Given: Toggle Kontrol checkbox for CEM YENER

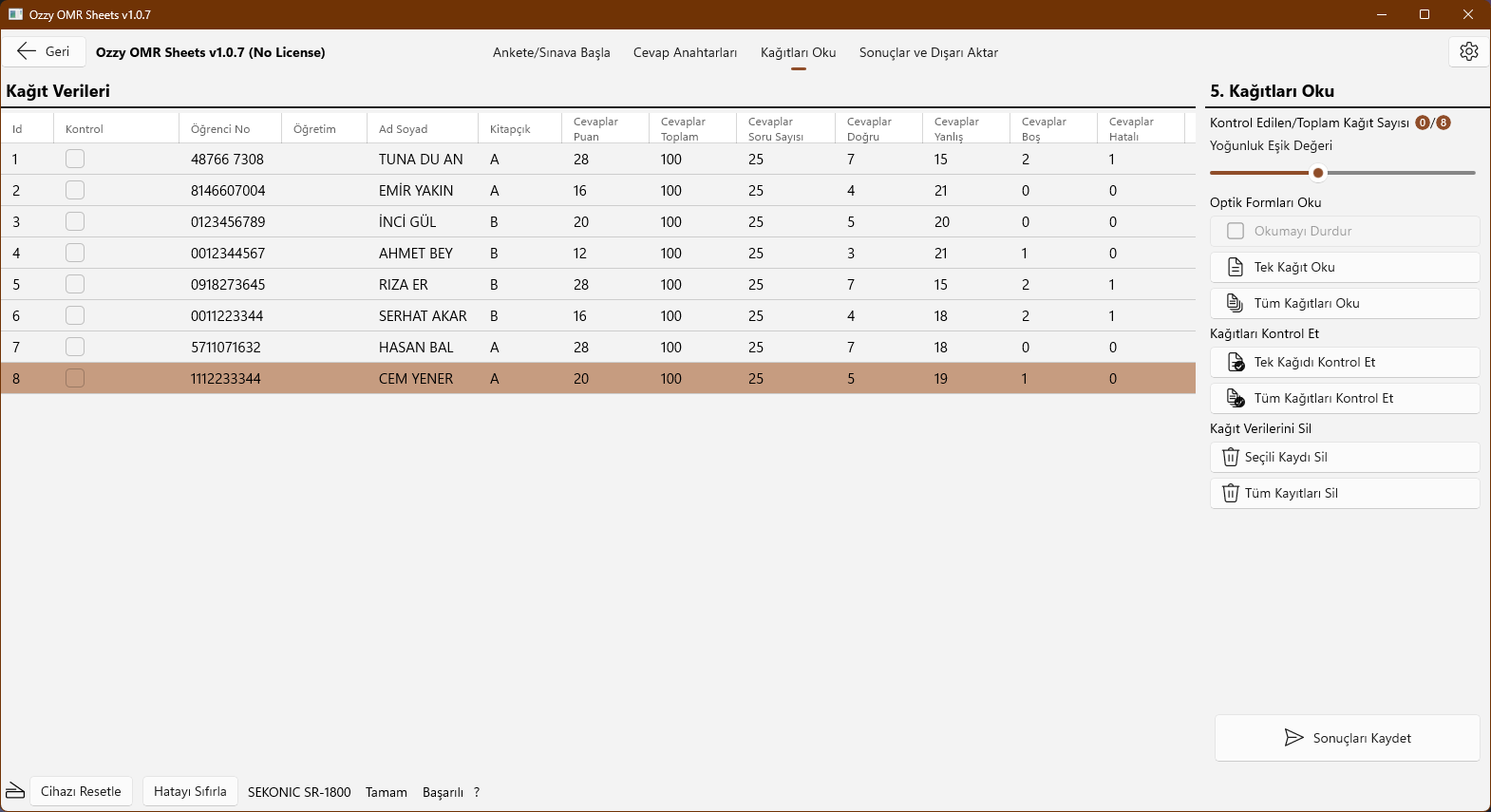Looking at the screenshot, I should click(75, 378).
